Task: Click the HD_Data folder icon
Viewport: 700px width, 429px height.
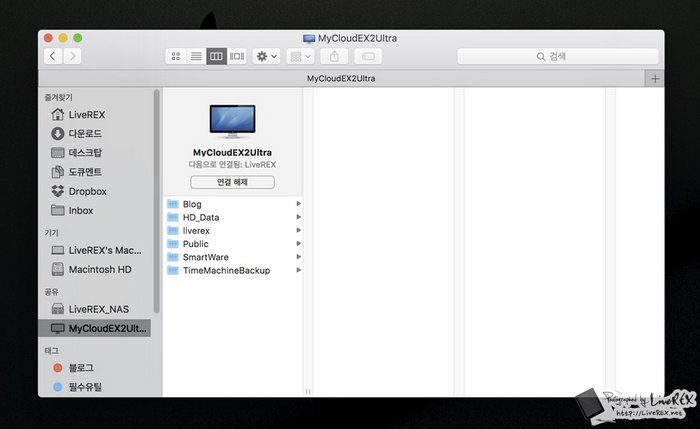Action: click(173, 217)
